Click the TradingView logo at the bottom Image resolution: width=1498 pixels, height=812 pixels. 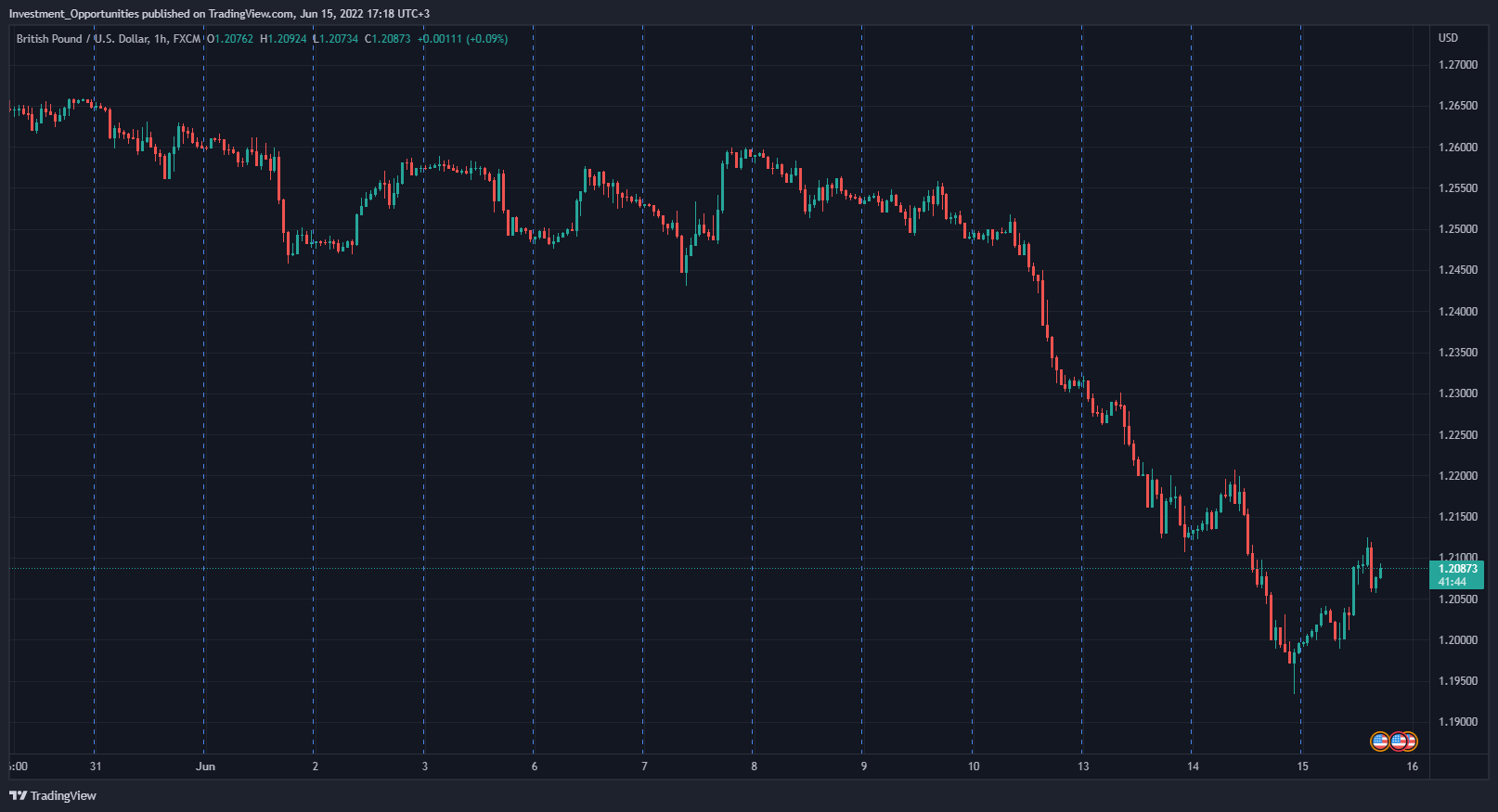pos(53,795)
